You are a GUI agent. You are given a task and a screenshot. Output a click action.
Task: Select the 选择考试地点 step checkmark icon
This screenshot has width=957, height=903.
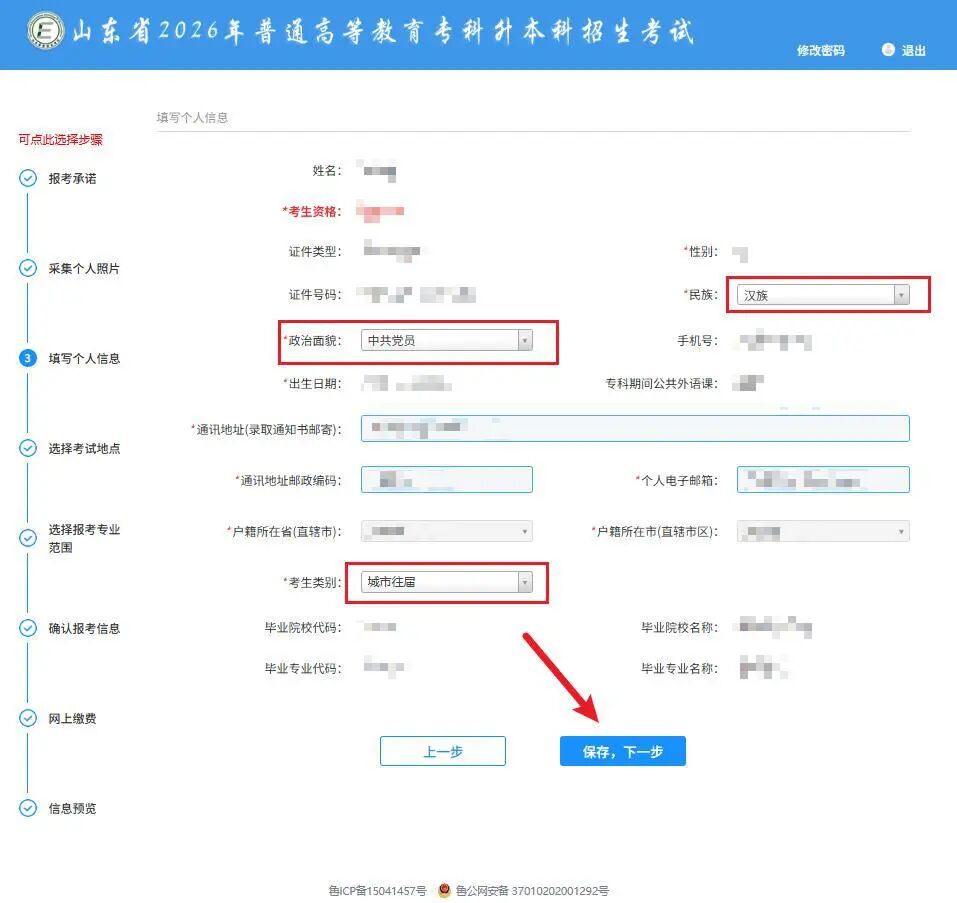point(28,448)
